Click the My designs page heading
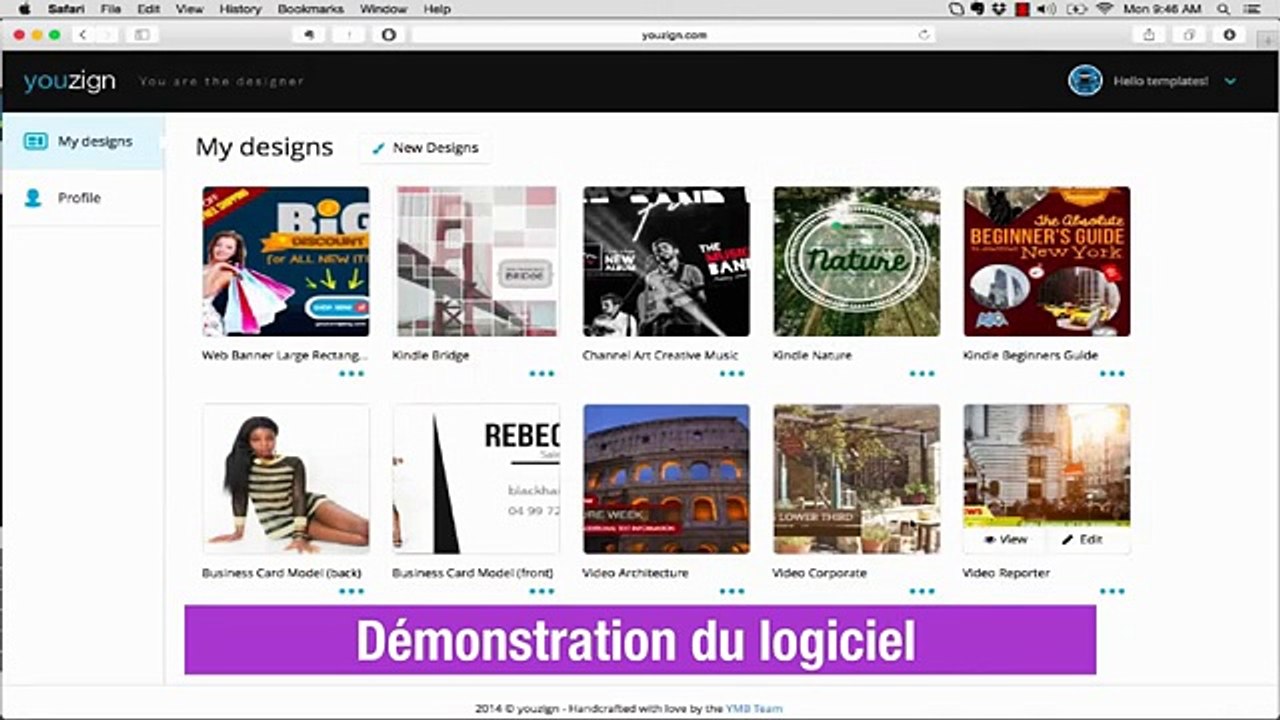The image size is (1280, 720). 264,148
